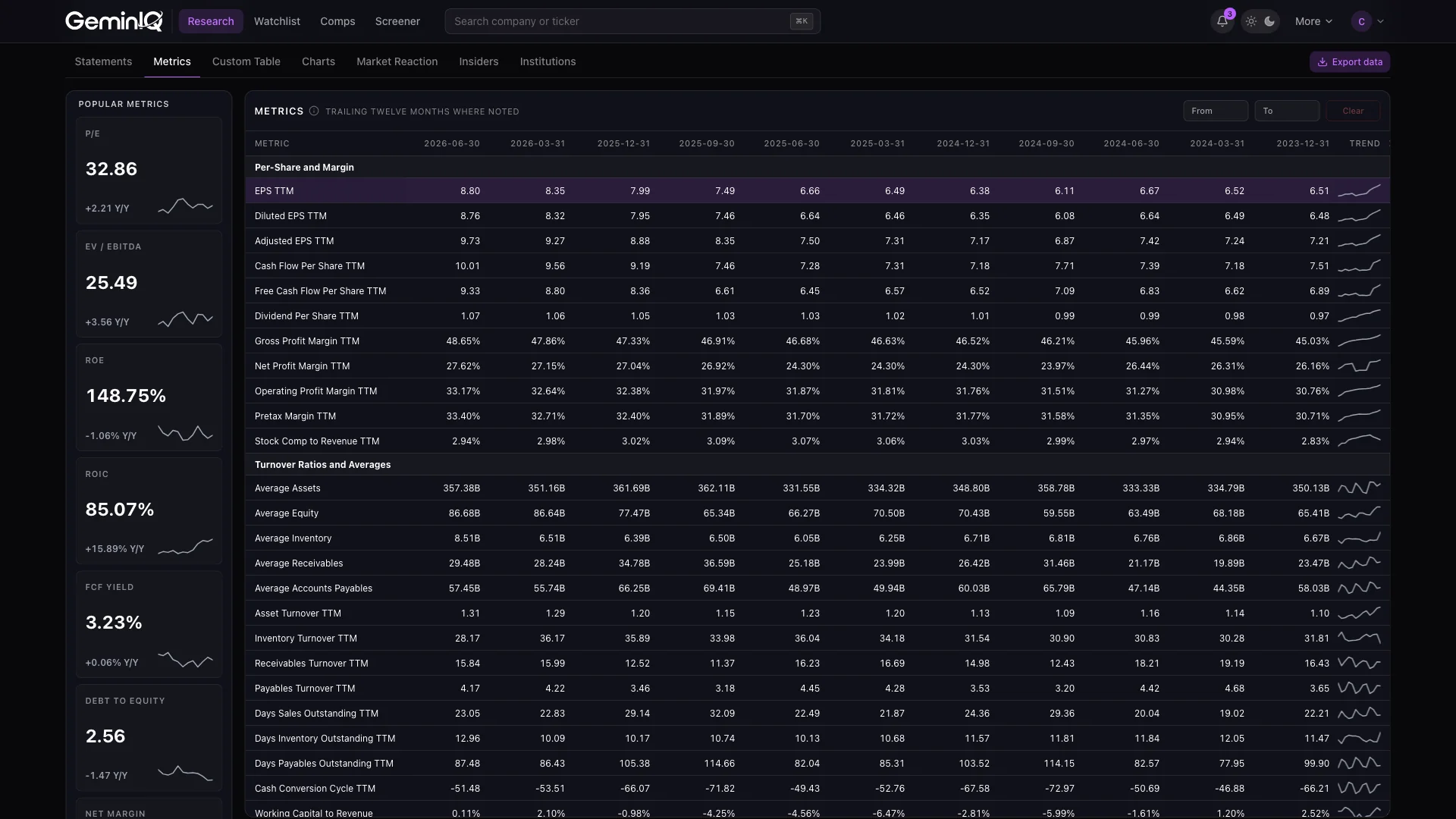Click the user avatar C
1456x819 pixels.
pos(1361,21)
